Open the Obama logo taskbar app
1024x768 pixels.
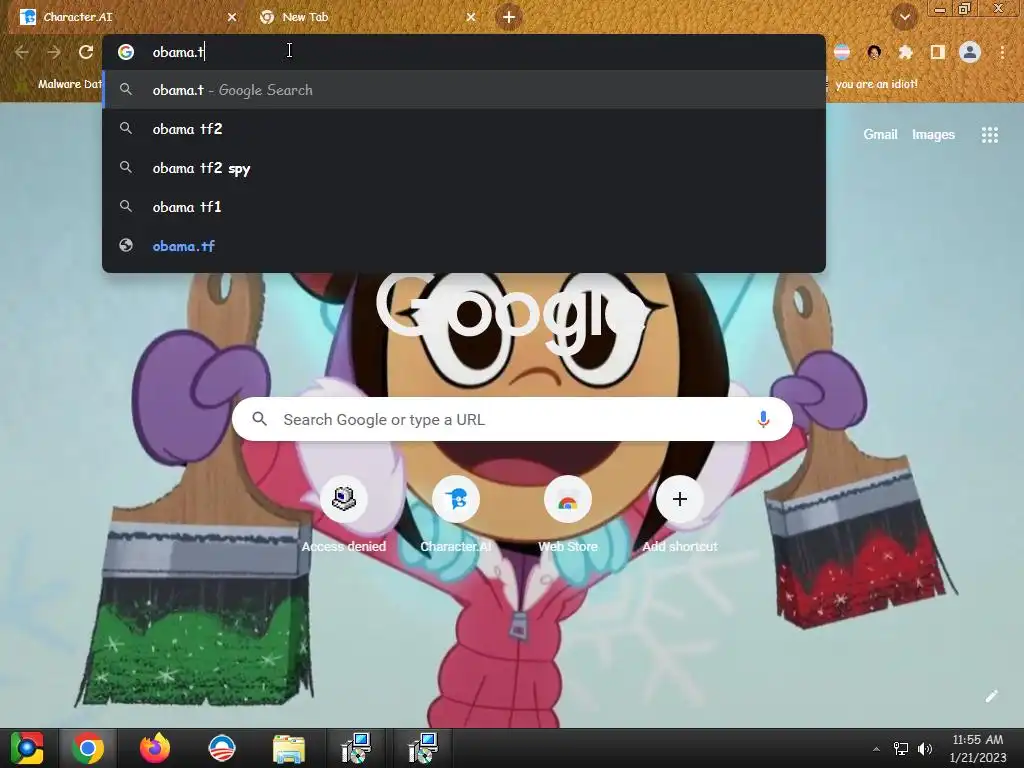point(221,748)
